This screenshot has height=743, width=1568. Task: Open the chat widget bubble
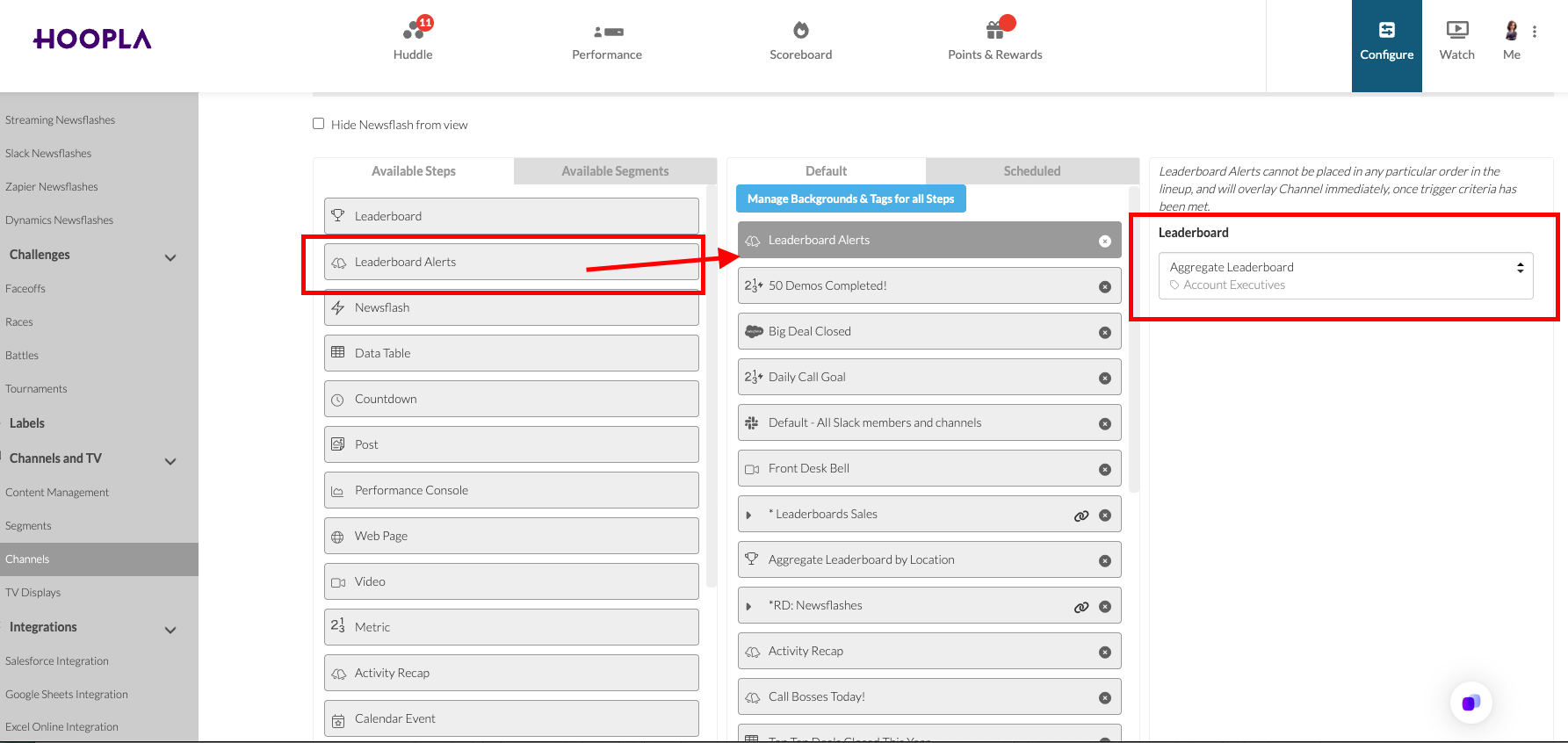click(1470, 703)
